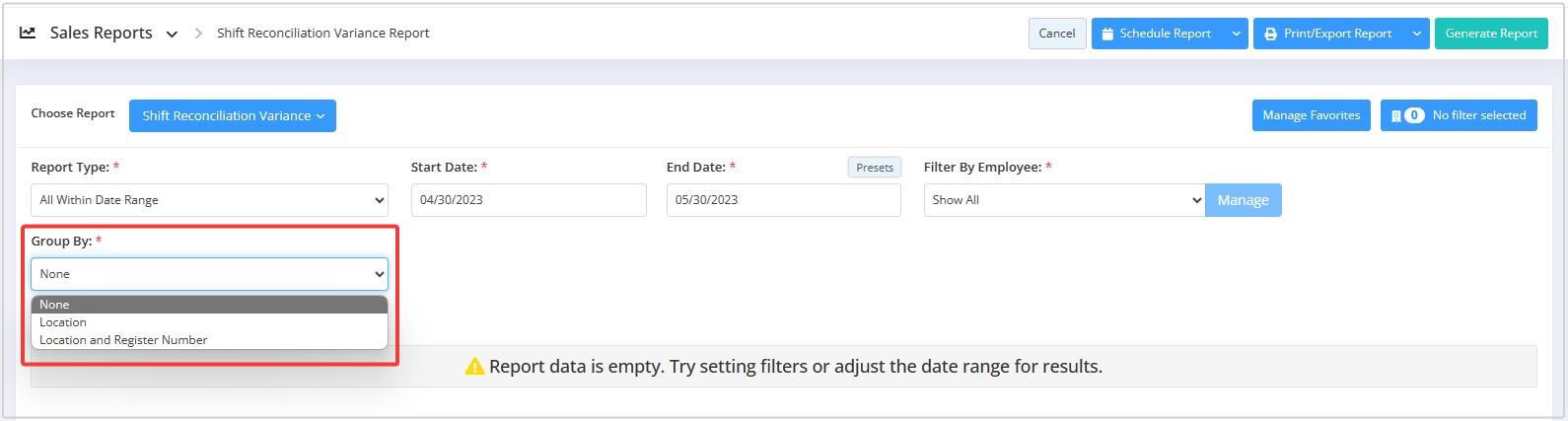
Task: Expand the Schedule Report arrow dropdown
Action: tap(1236, 34)
